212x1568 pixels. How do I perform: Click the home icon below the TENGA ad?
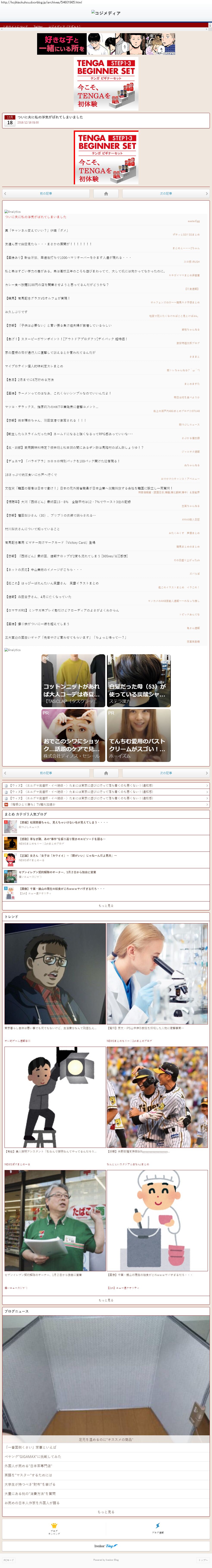point(106,194)
